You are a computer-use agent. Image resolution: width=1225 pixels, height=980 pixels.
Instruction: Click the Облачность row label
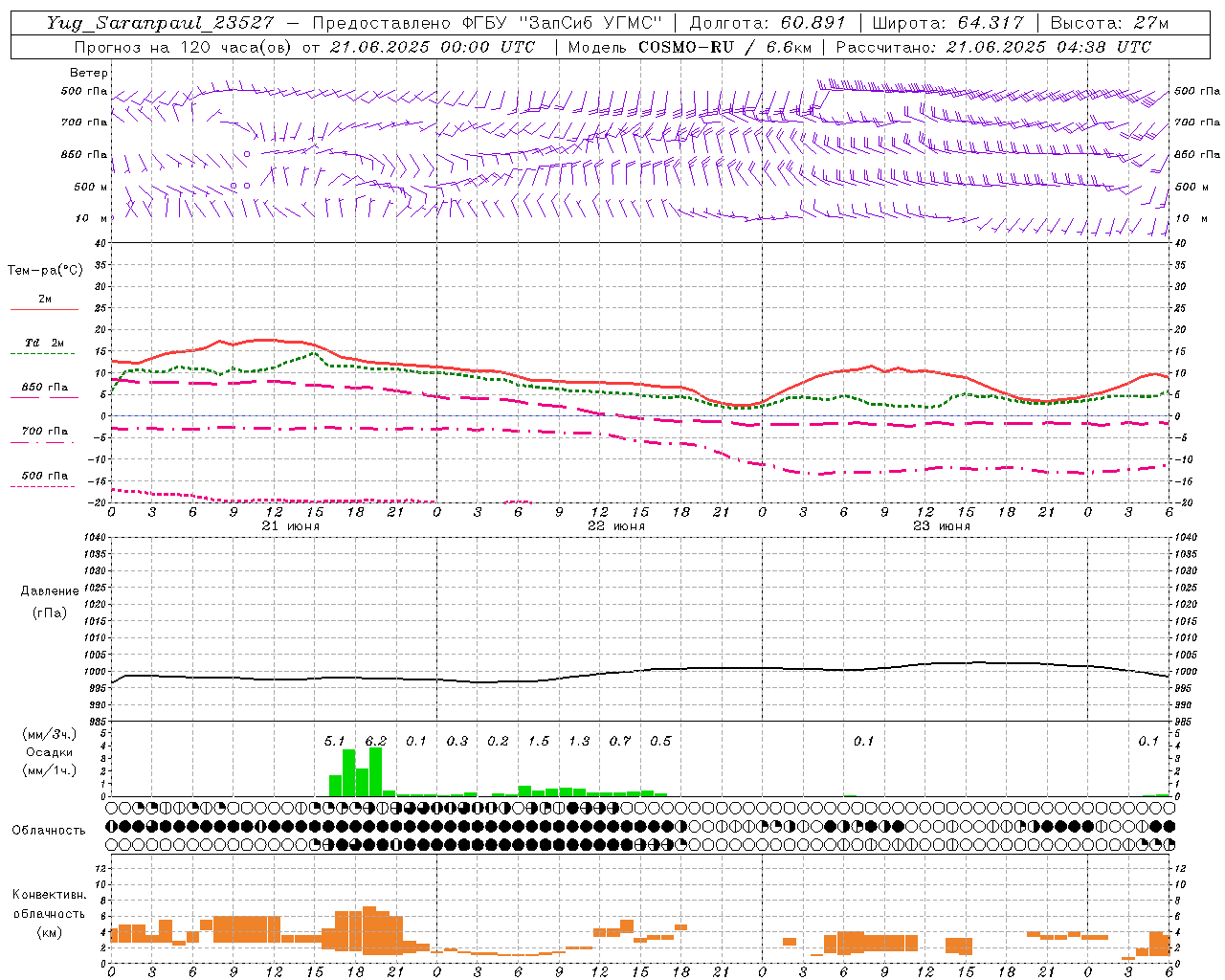point(49,830)
